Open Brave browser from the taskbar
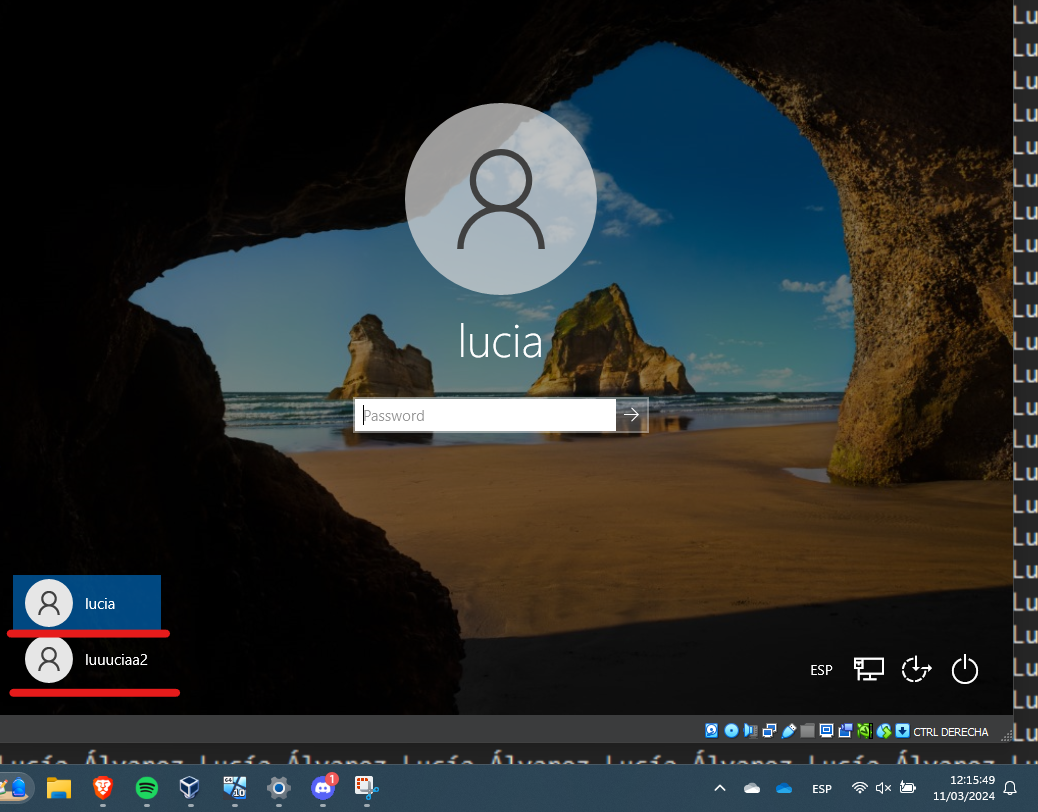 (x=102, y=789)
